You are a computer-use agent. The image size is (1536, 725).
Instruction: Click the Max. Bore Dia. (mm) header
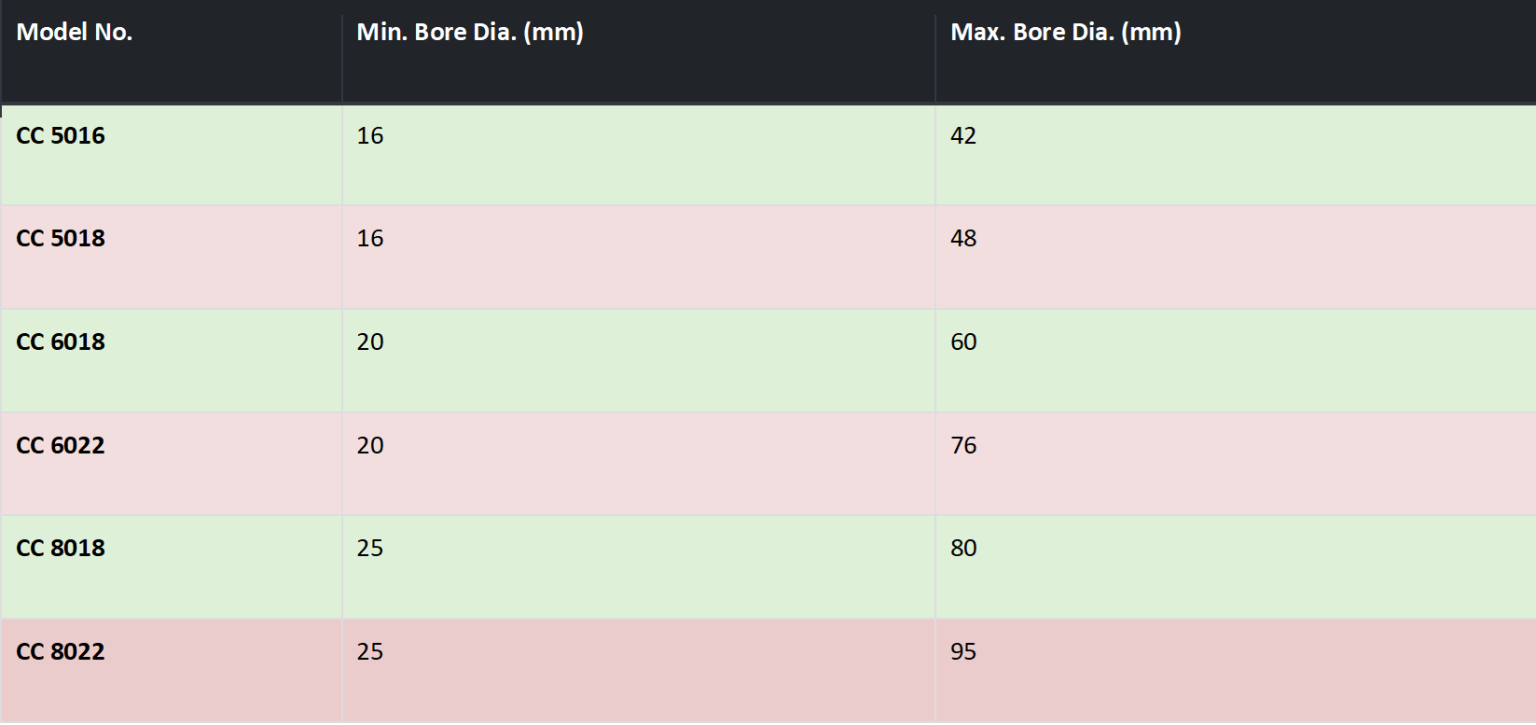pyautogui.click(x=1066, y=33)
